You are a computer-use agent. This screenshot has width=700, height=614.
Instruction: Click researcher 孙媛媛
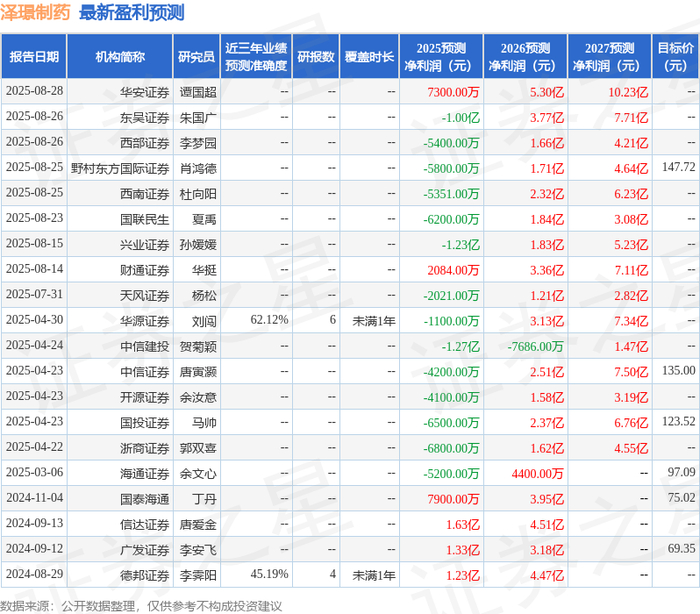pos(198,245)
